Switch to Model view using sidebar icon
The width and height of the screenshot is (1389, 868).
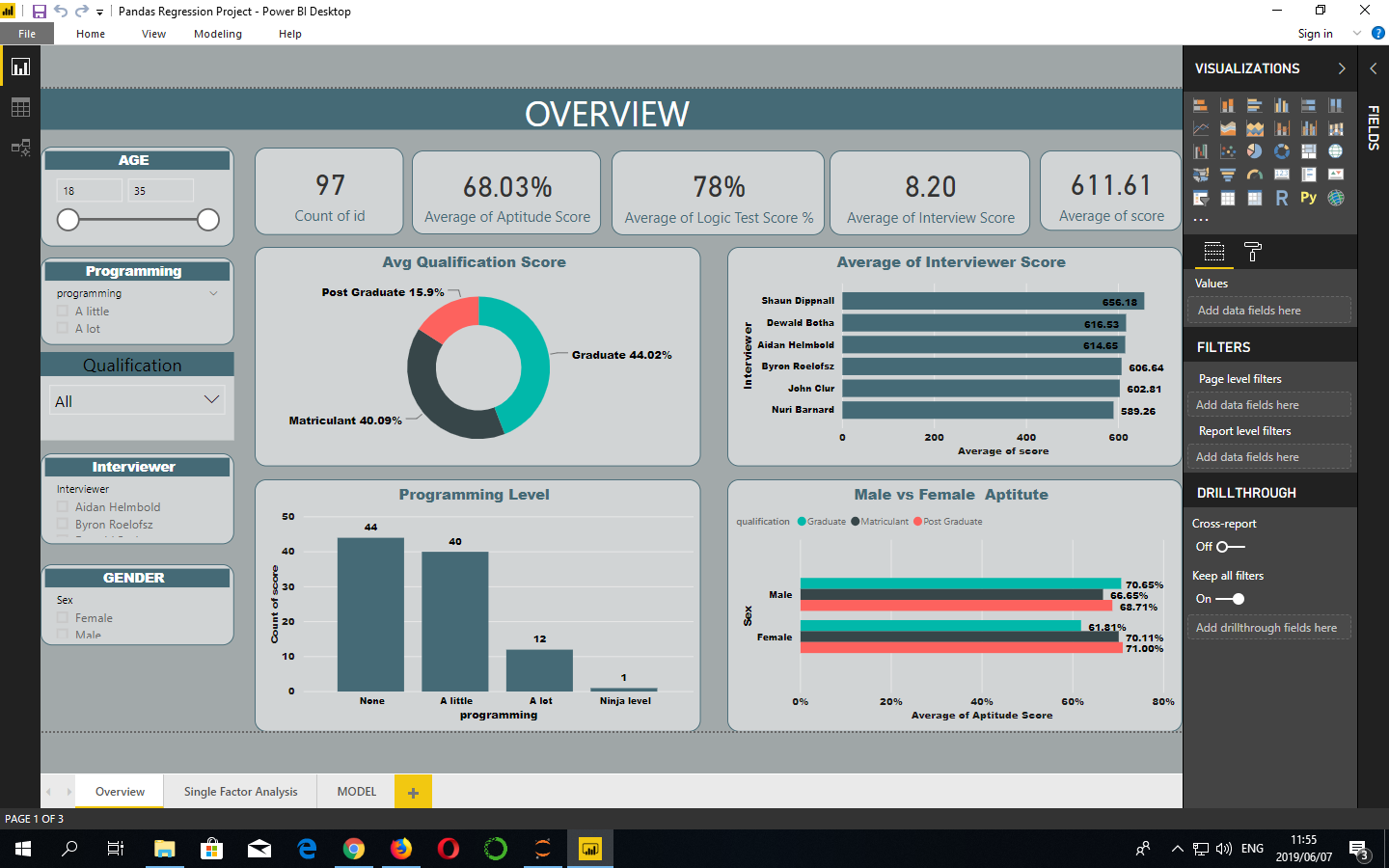point(20,147)
